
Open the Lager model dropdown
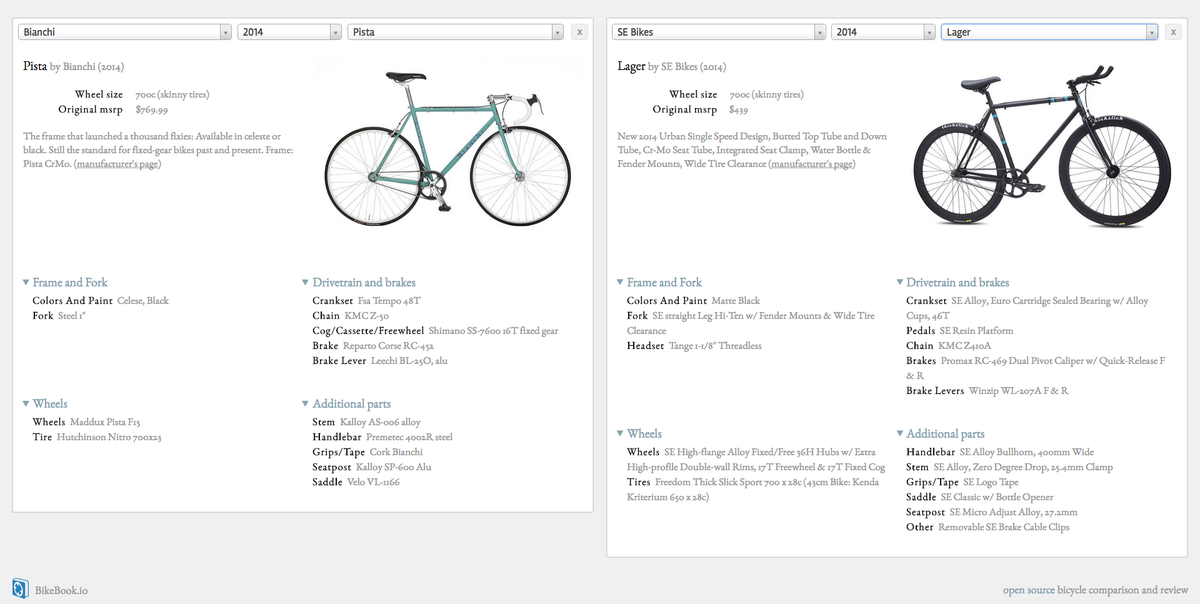(1048, 31)
